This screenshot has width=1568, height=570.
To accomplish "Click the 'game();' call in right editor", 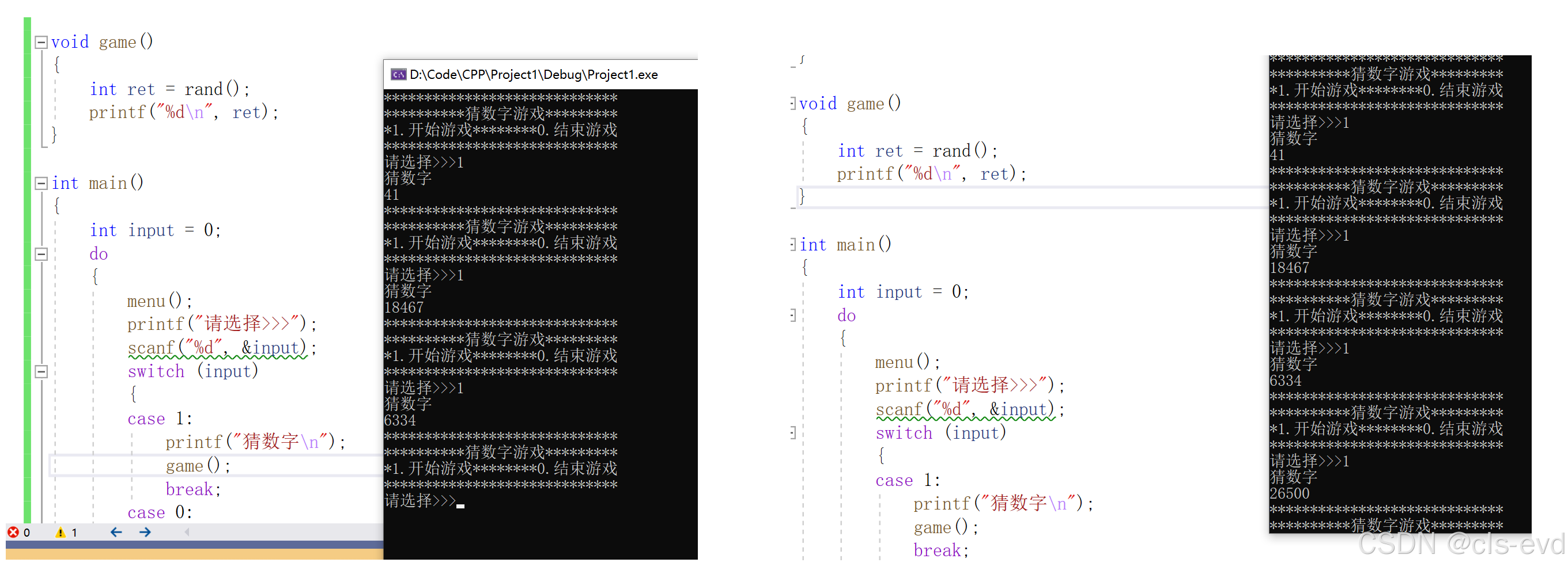I will tap(946, 527).
